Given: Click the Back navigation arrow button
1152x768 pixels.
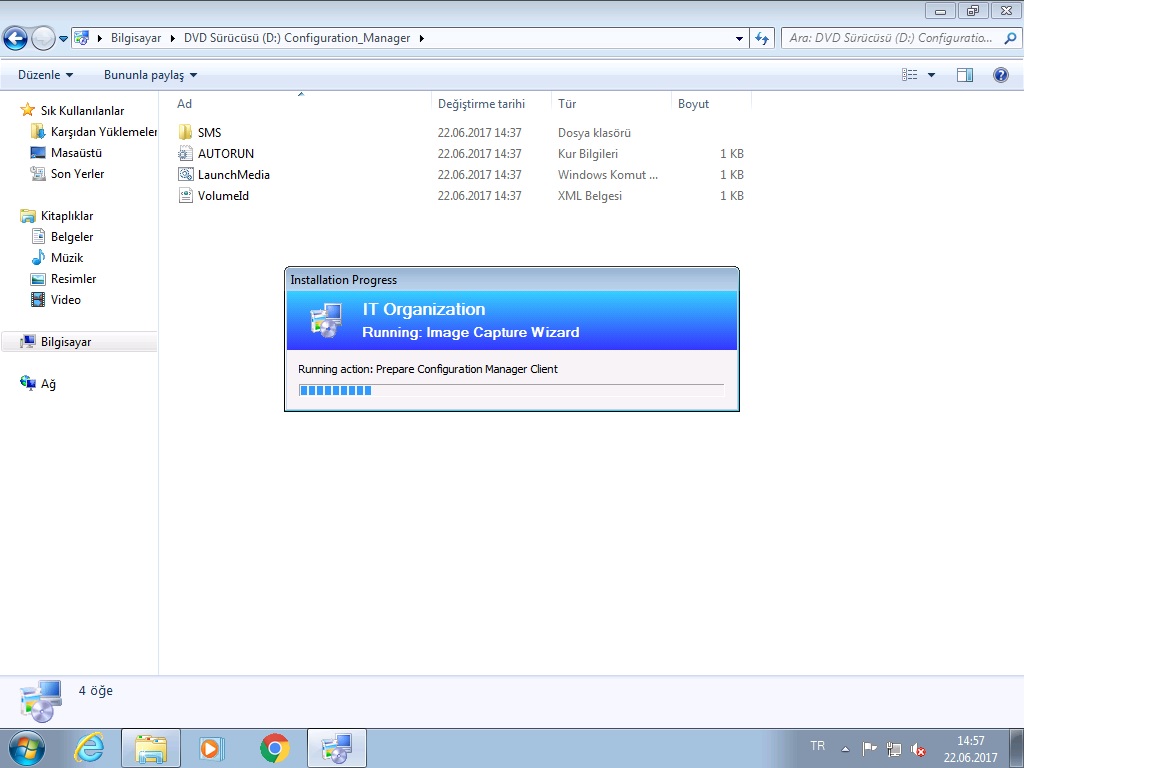Looking at the screenshot, I should 15,39.
